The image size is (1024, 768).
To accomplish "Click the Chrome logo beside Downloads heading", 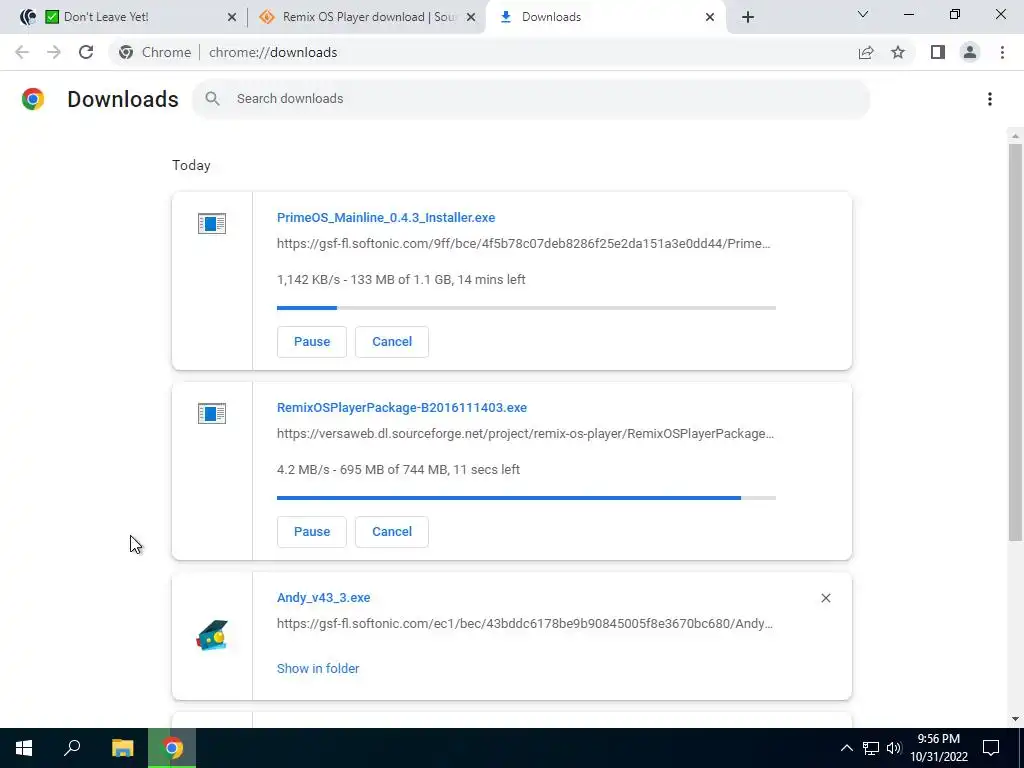I will 33,99.
